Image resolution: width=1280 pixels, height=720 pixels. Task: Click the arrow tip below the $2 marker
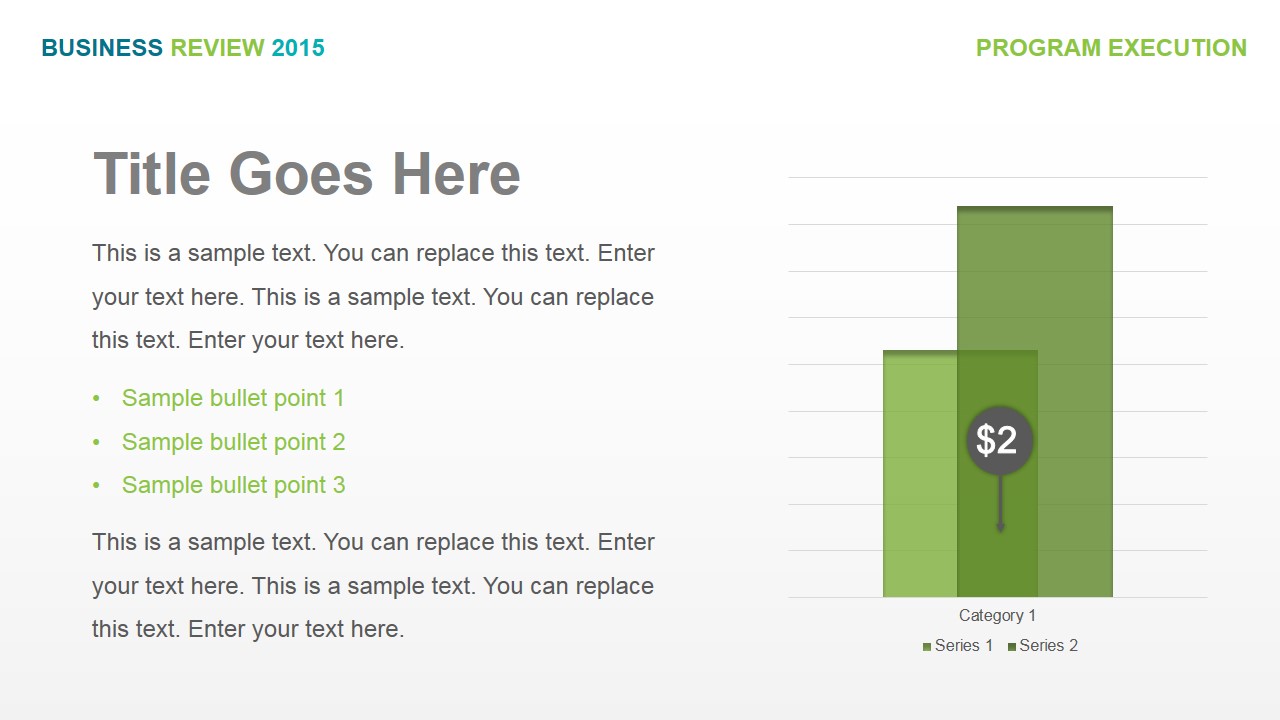1000,527
